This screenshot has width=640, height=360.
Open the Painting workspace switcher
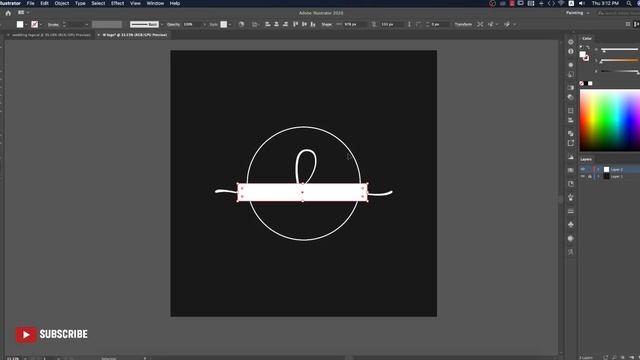[578, 13]
